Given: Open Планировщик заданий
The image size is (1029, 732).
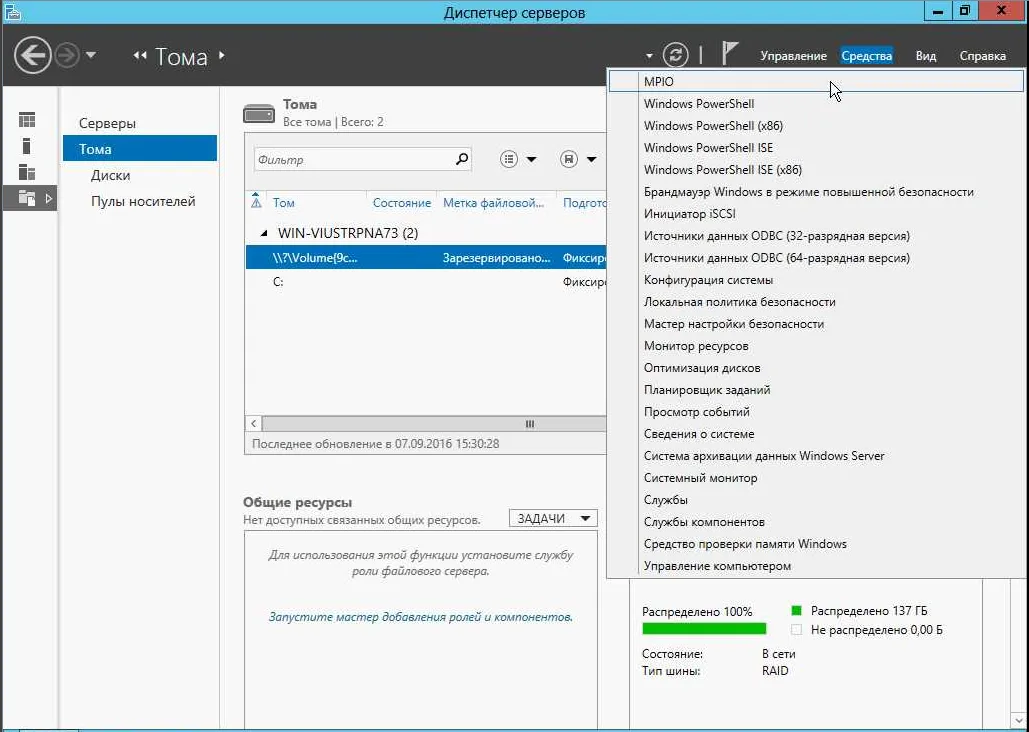Looking at the screenshot, I should tap(816, 389).
